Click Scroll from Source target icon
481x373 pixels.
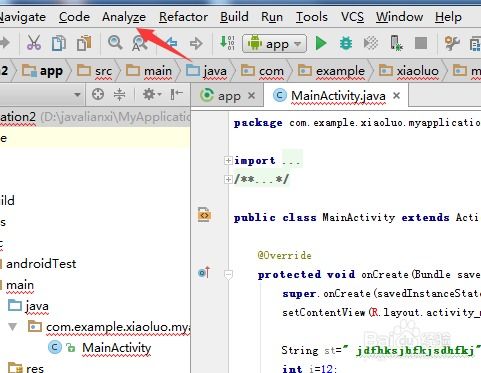click(98, 94)
